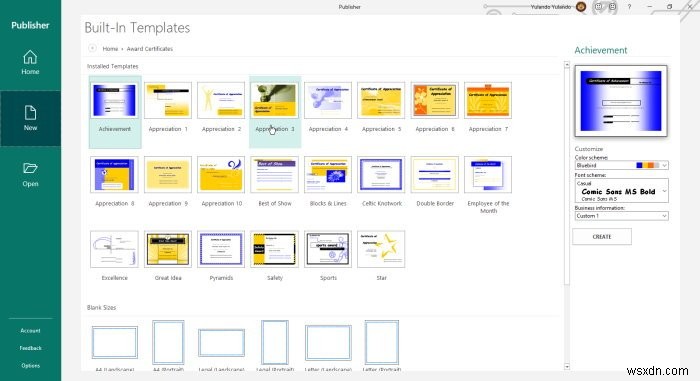The height and width of the screenshot is (381, 700).
Task: Click the scrollbar up arrow
Action: point(567,65)
